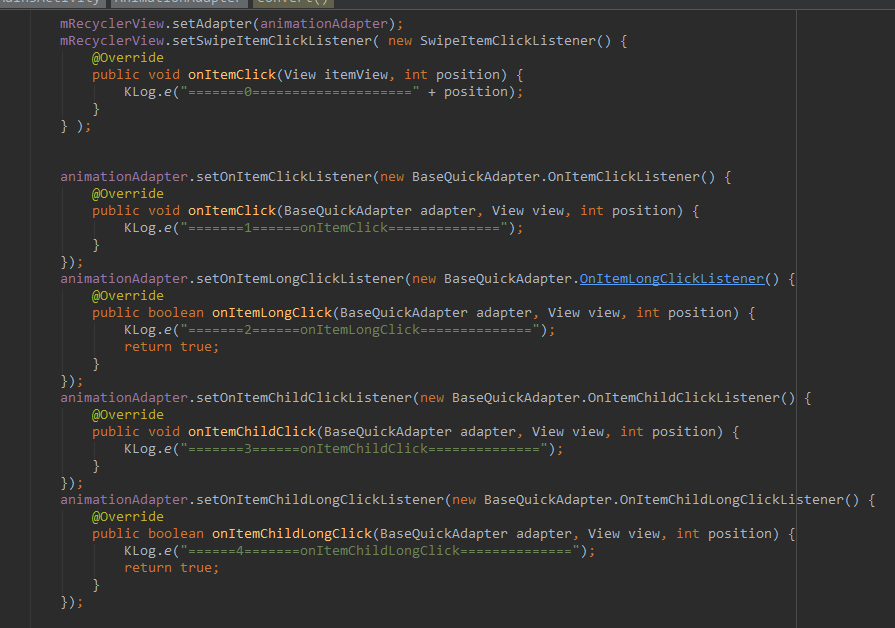895x628 pixels.
Task: Open the convert() editor tab
Action: tap(295, 4)
